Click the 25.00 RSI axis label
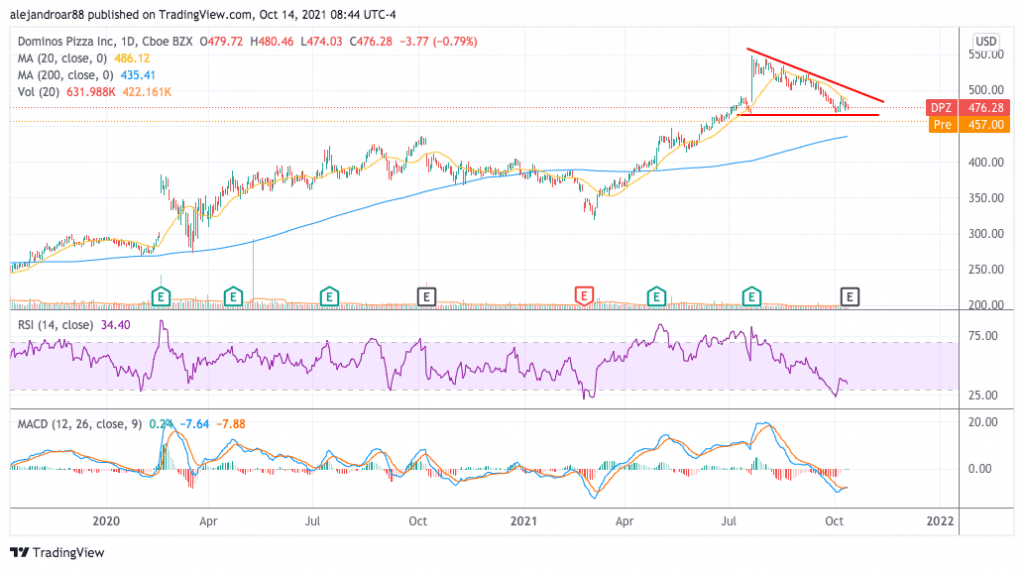The height and width of the screenshot is (570, 1024). coord(983,396)
